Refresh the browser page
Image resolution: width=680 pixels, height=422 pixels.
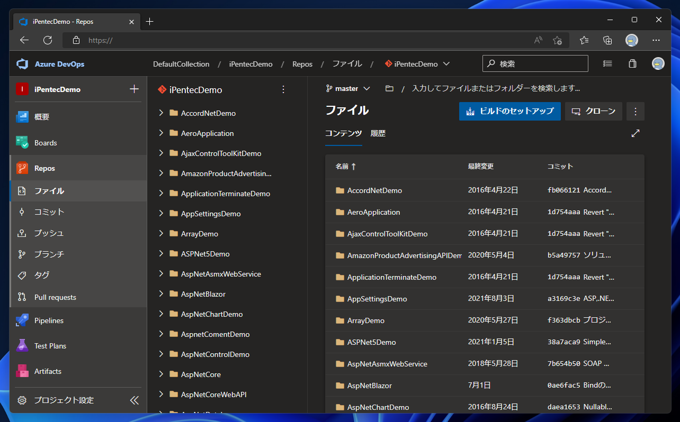[47, 40]
